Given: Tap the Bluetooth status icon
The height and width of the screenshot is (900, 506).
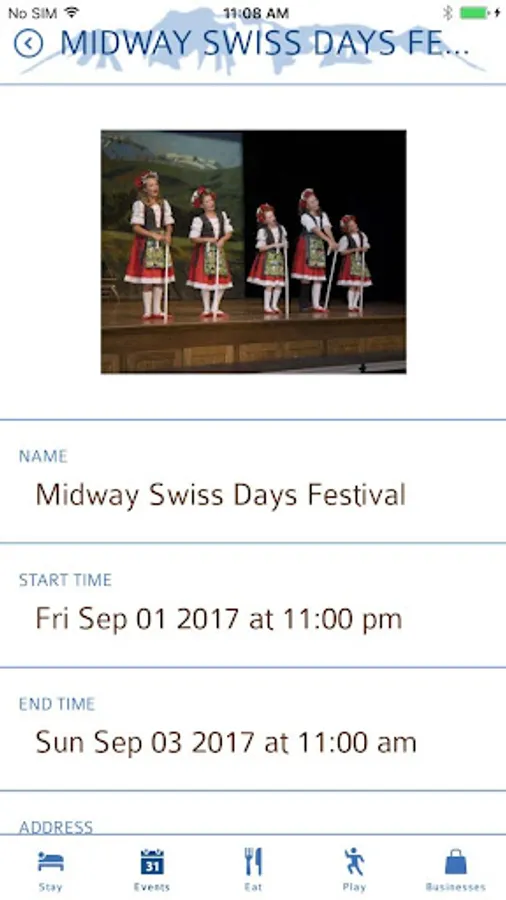Looking at the screenshot, I should 448,12.
